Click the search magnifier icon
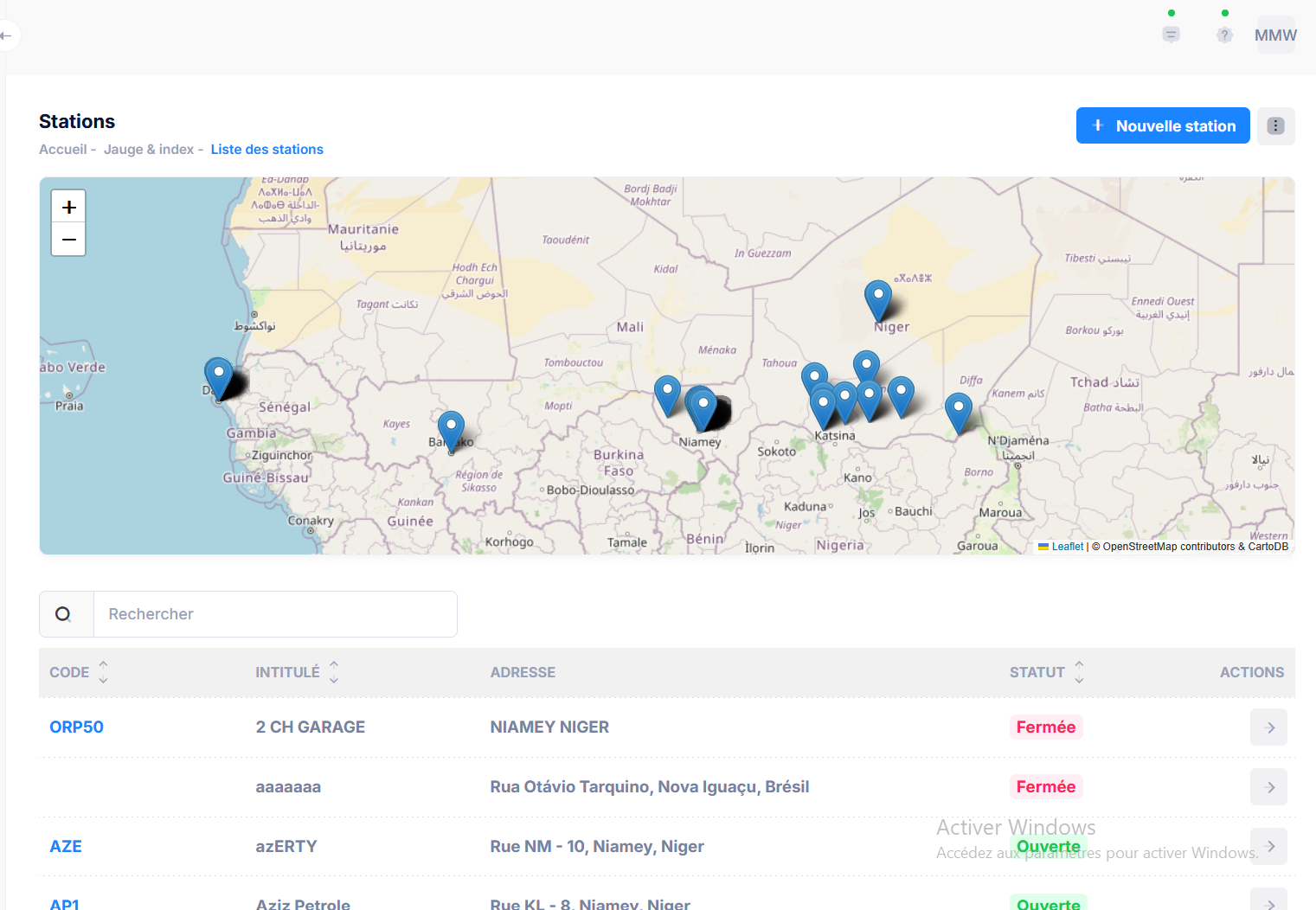Viewport: 1316px width, 910px height. pos(64,614)
